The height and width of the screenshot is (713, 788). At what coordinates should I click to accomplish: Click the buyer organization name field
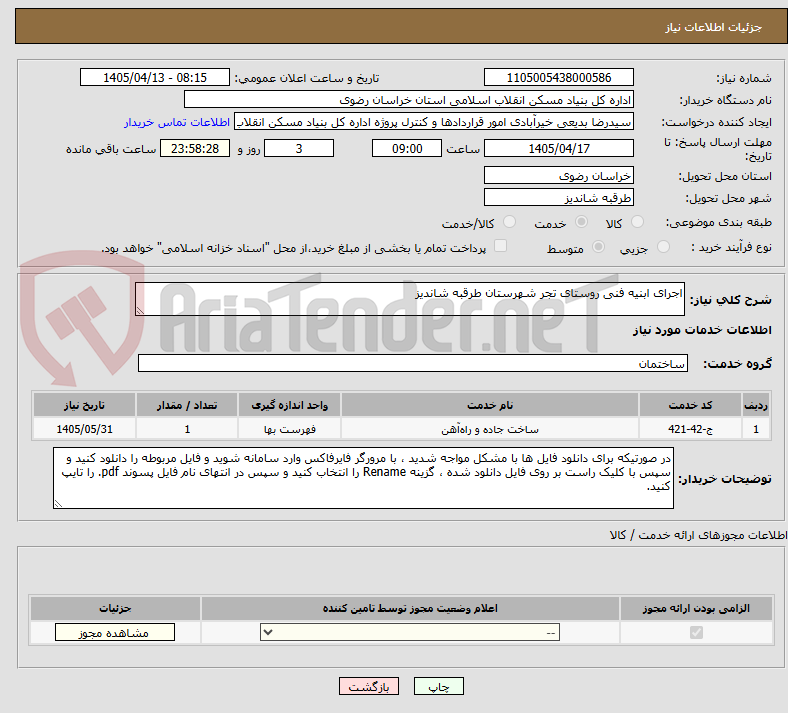click(409, 99)
